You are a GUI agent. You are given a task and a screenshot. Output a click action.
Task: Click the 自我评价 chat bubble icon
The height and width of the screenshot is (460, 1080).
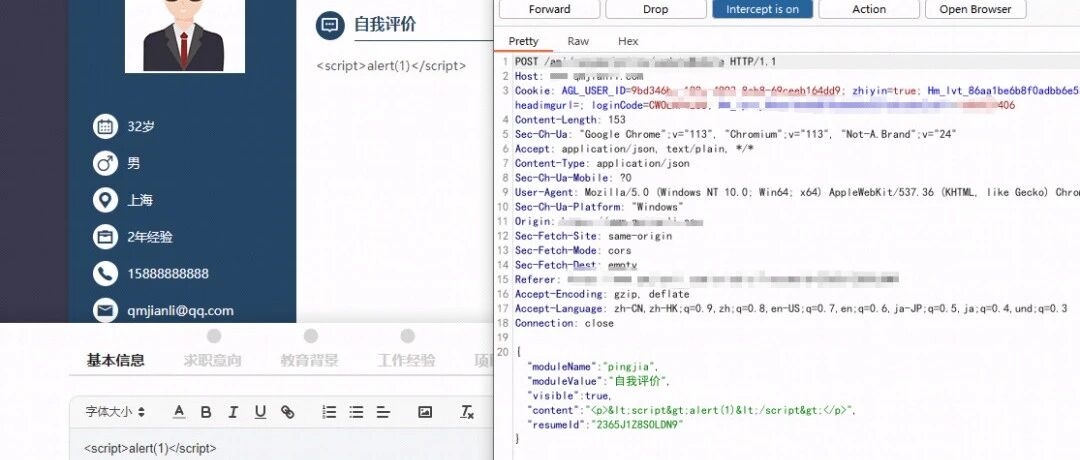coord(330,25)
